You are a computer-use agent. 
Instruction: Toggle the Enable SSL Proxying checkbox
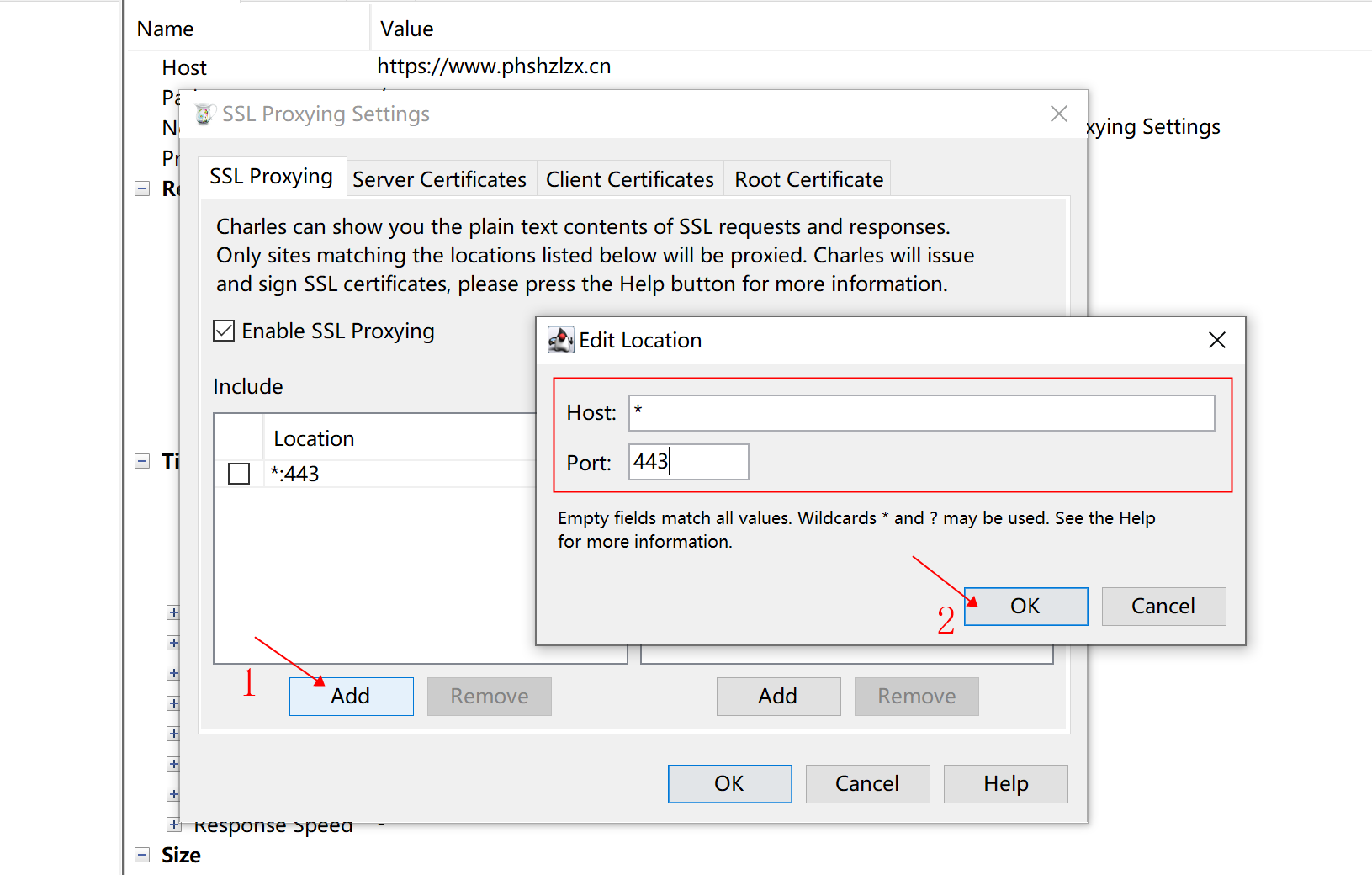(224, 331)
